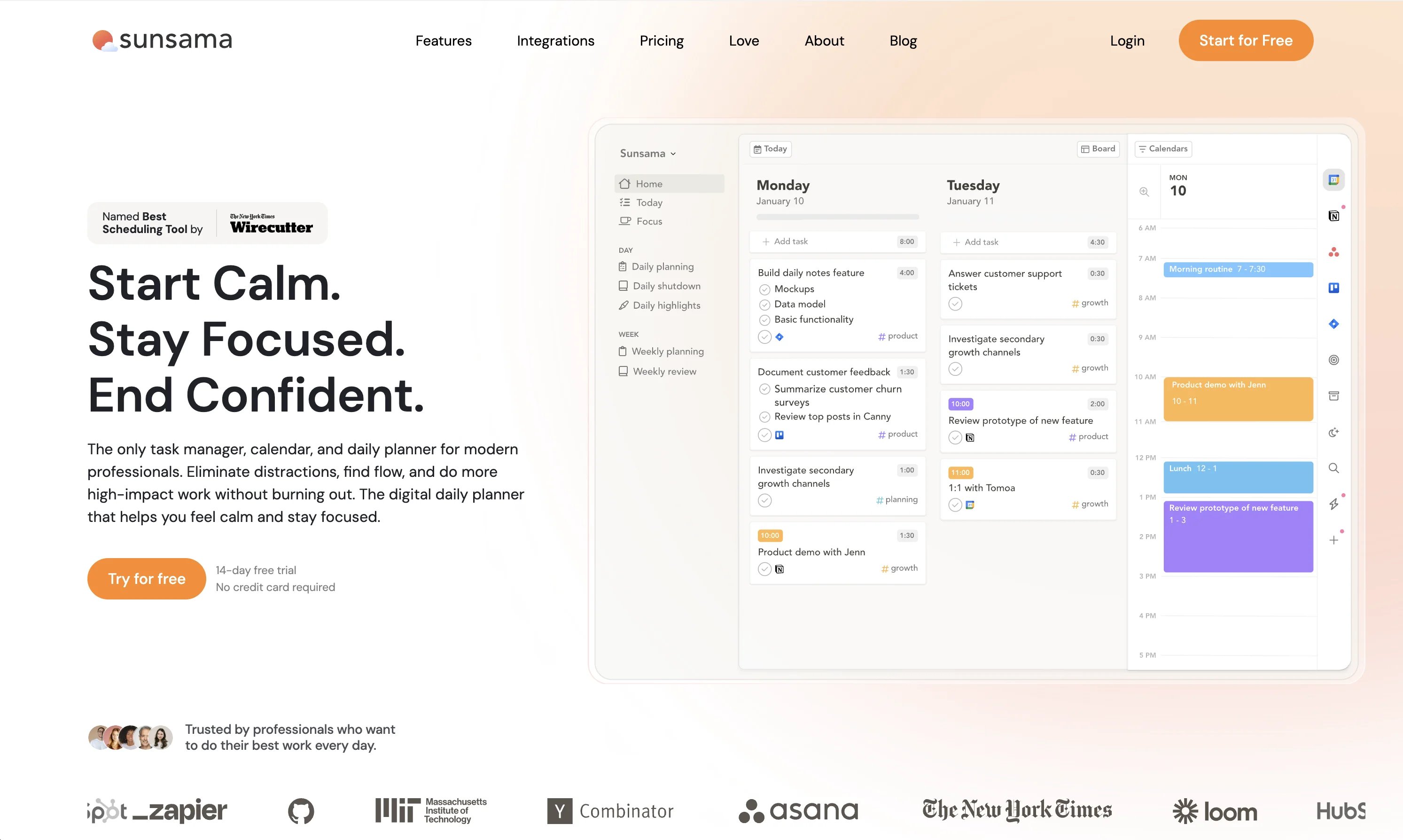1403x840 pixels.
Task: Click the search magnifier icon in right rail
Action: pyautogui.click(x=1333, y=468)
